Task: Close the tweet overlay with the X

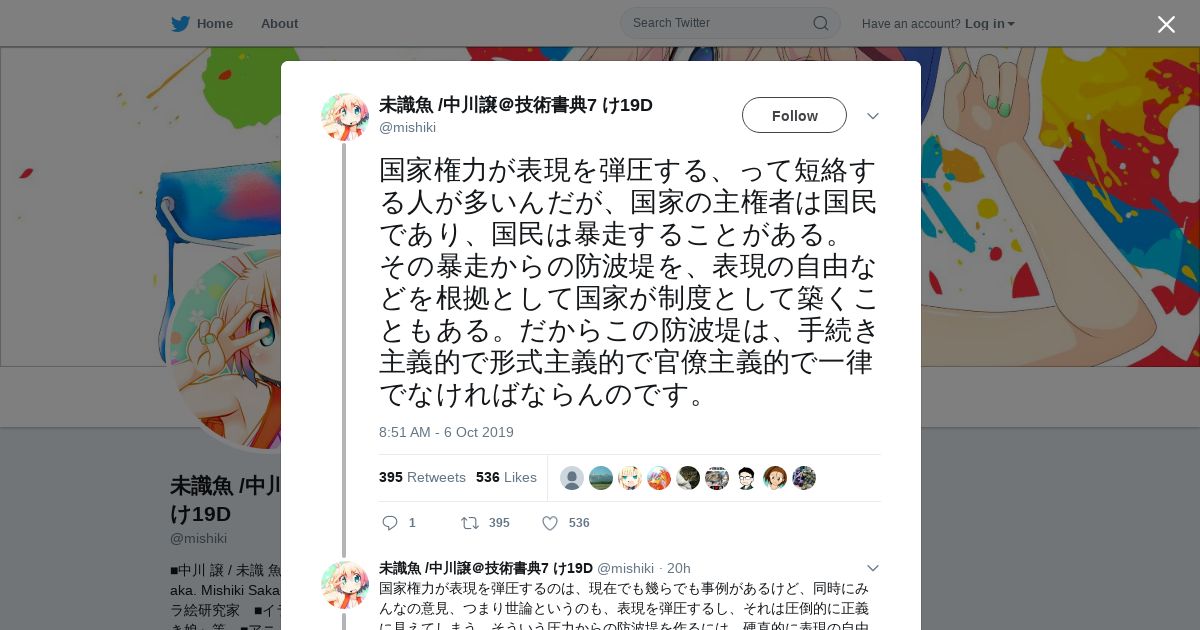Action: click(1166, 24)
